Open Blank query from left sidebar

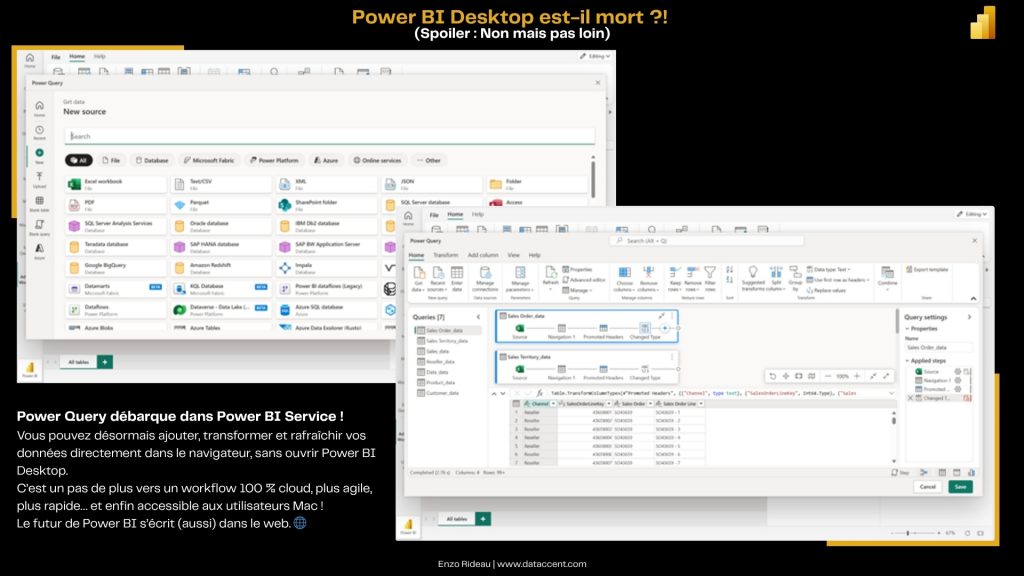[39, 226]
